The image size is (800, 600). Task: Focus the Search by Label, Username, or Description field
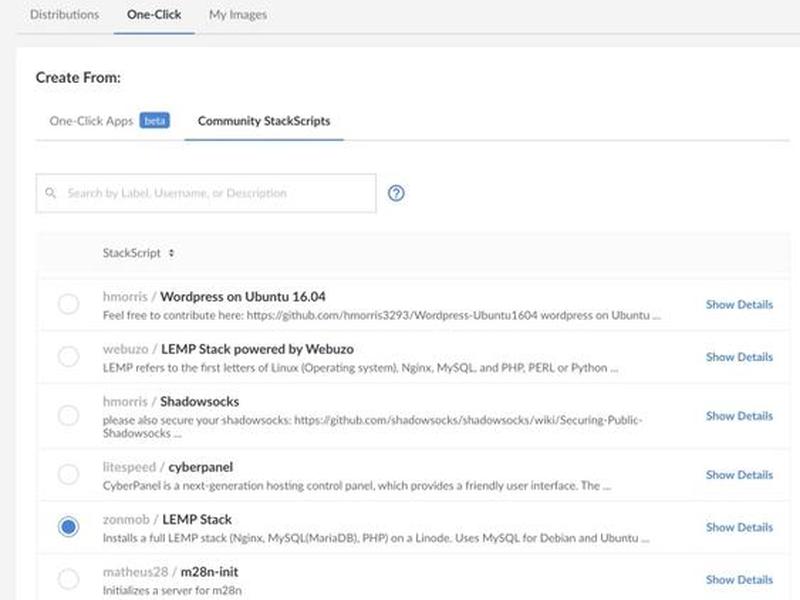click(x=206, y=193)
